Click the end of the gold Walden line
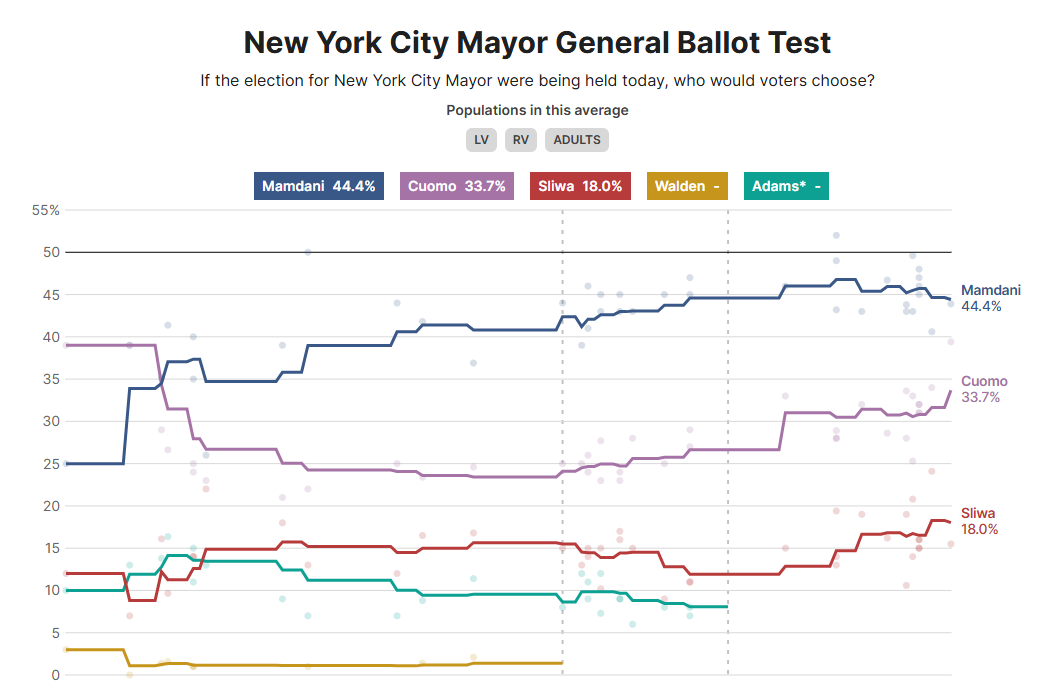The width and height of the screenshot is (1050, 682). tap(561, 663)
